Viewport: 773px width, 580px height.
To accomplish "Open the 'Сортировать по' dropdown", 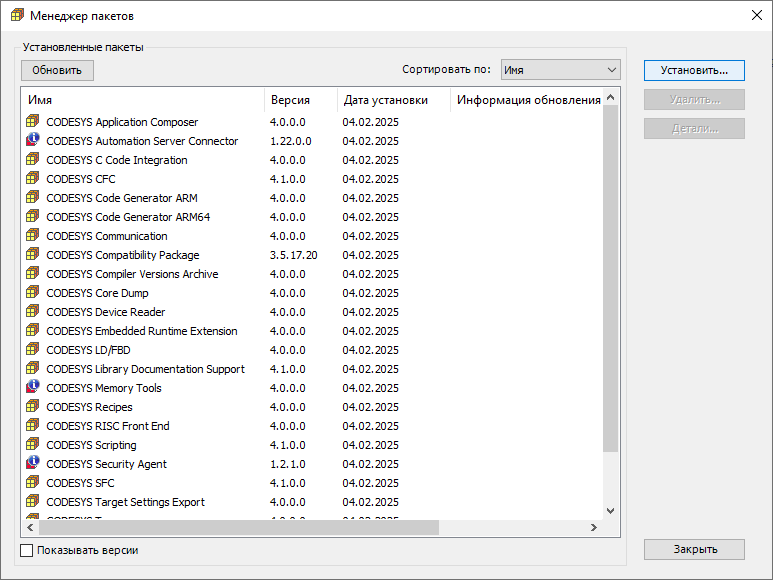I will (x=560, y=70).
